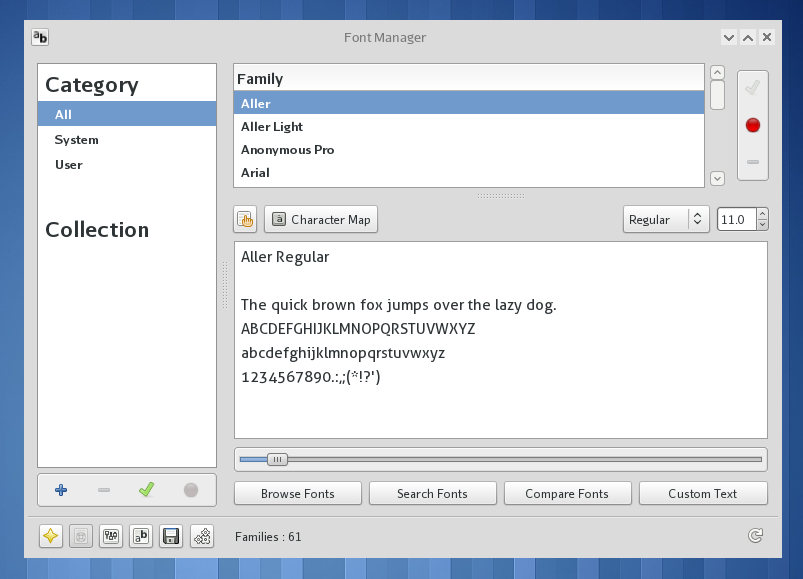The width and height of the screenshot is (803, 579).
Task: Click the window roll-up chevron in title bar
Action: pyautogui.click(x=748, y=37)
